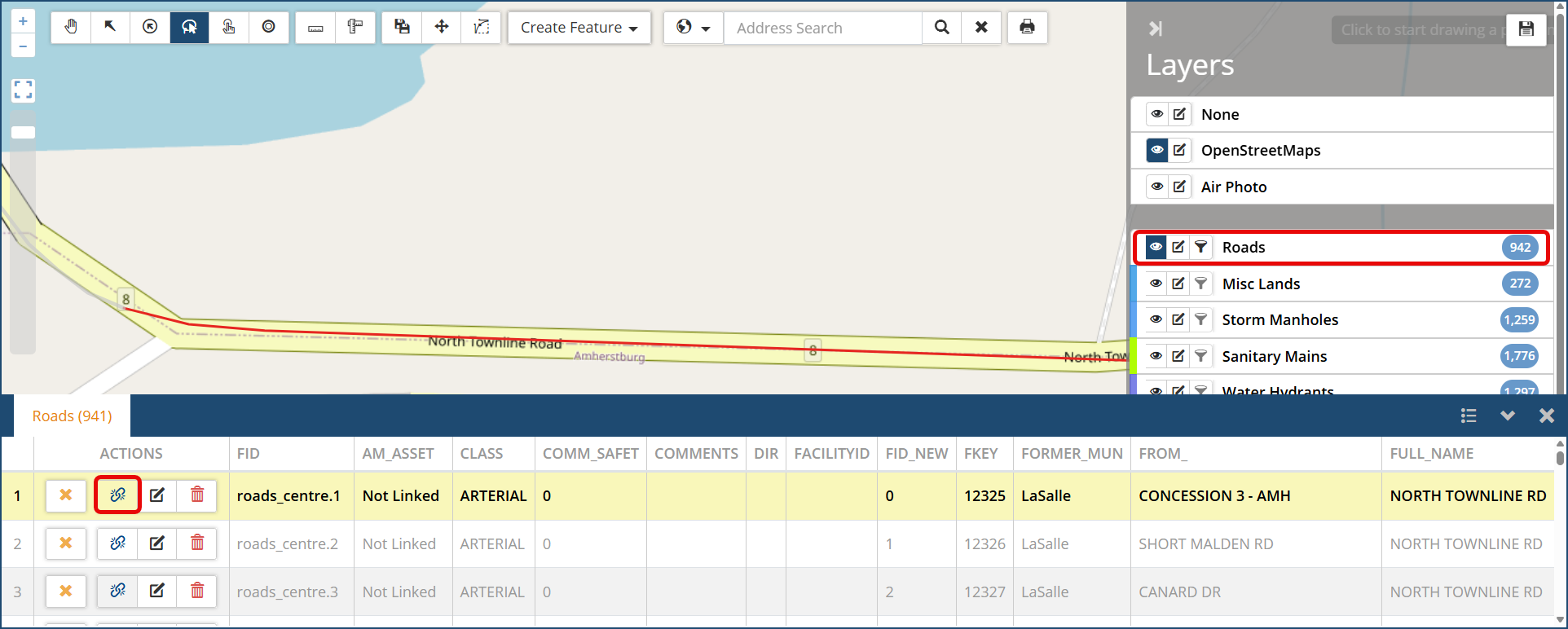Open the attribute table list options icon
This screenshot has width=1568, height=629.
[x=1469, y=416]
